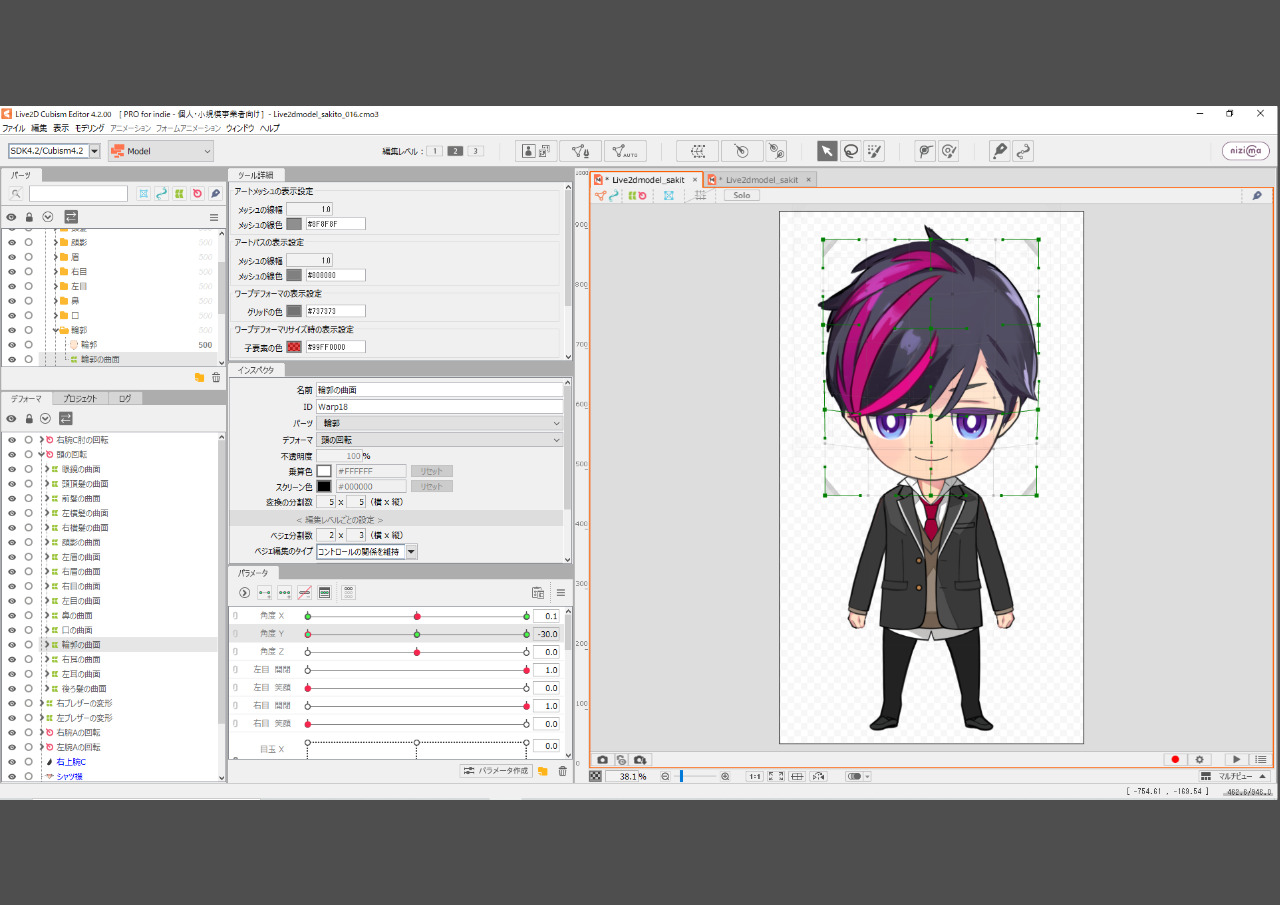The width and height of the screenshot is (1280, 905).
Task: Click the 名前 field in inspector
Action: [439, 390]
